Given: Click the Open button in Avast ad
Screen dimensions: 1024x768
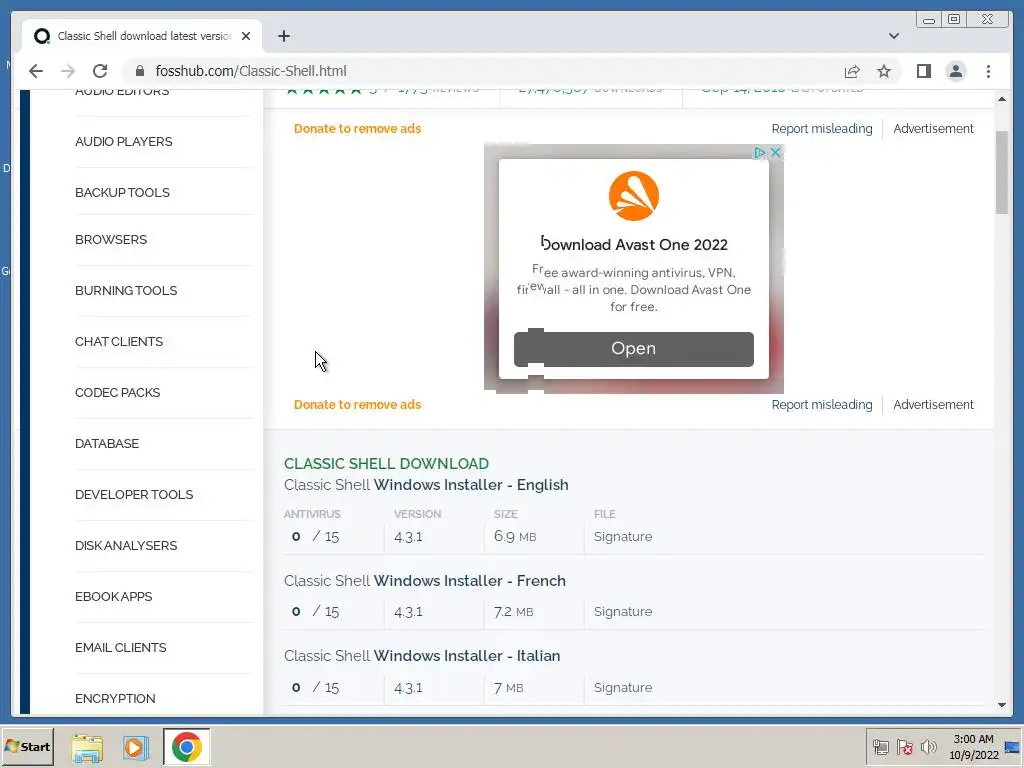Looking at the screenshot, I should pyautogui.click(x=633, y=349).
